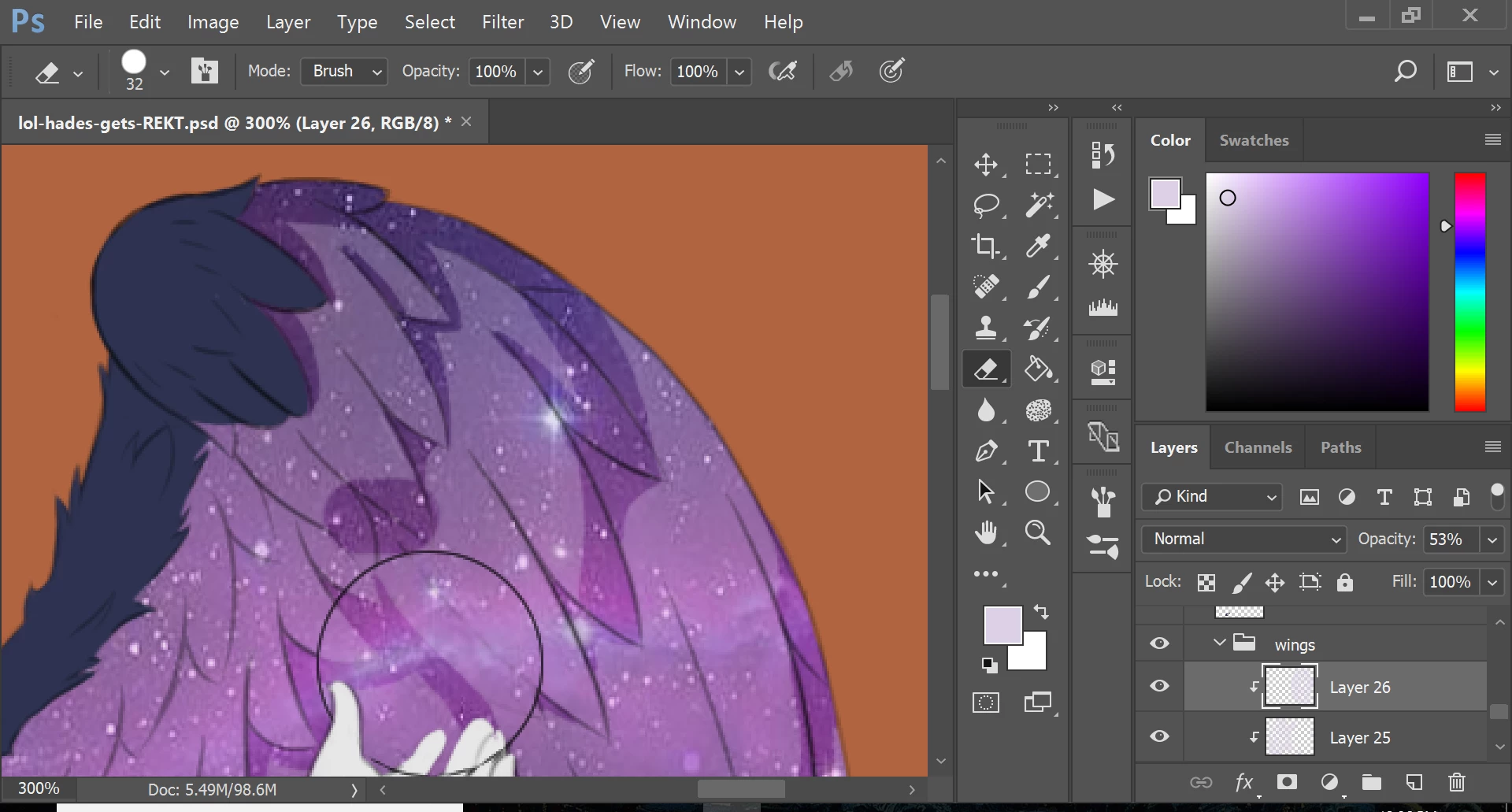
Task: Click the layer Fill percentage field
Action: click(1450, 582)
